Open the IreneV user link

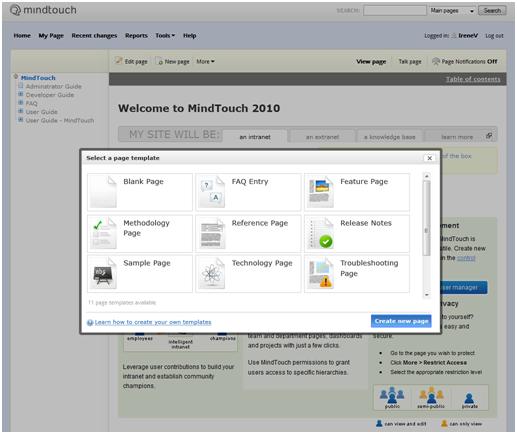(x=468, y=36)
